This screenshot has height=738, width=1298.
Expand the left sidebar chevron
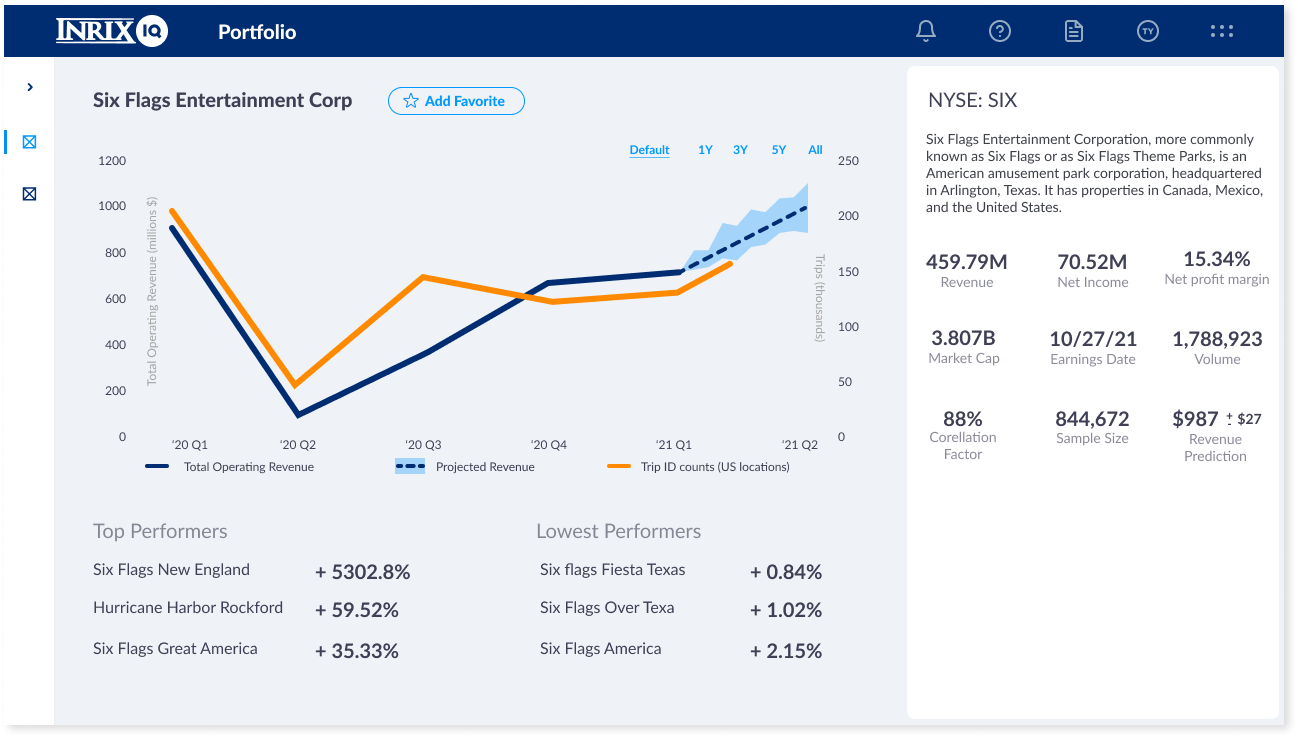[x=30, y=87]
